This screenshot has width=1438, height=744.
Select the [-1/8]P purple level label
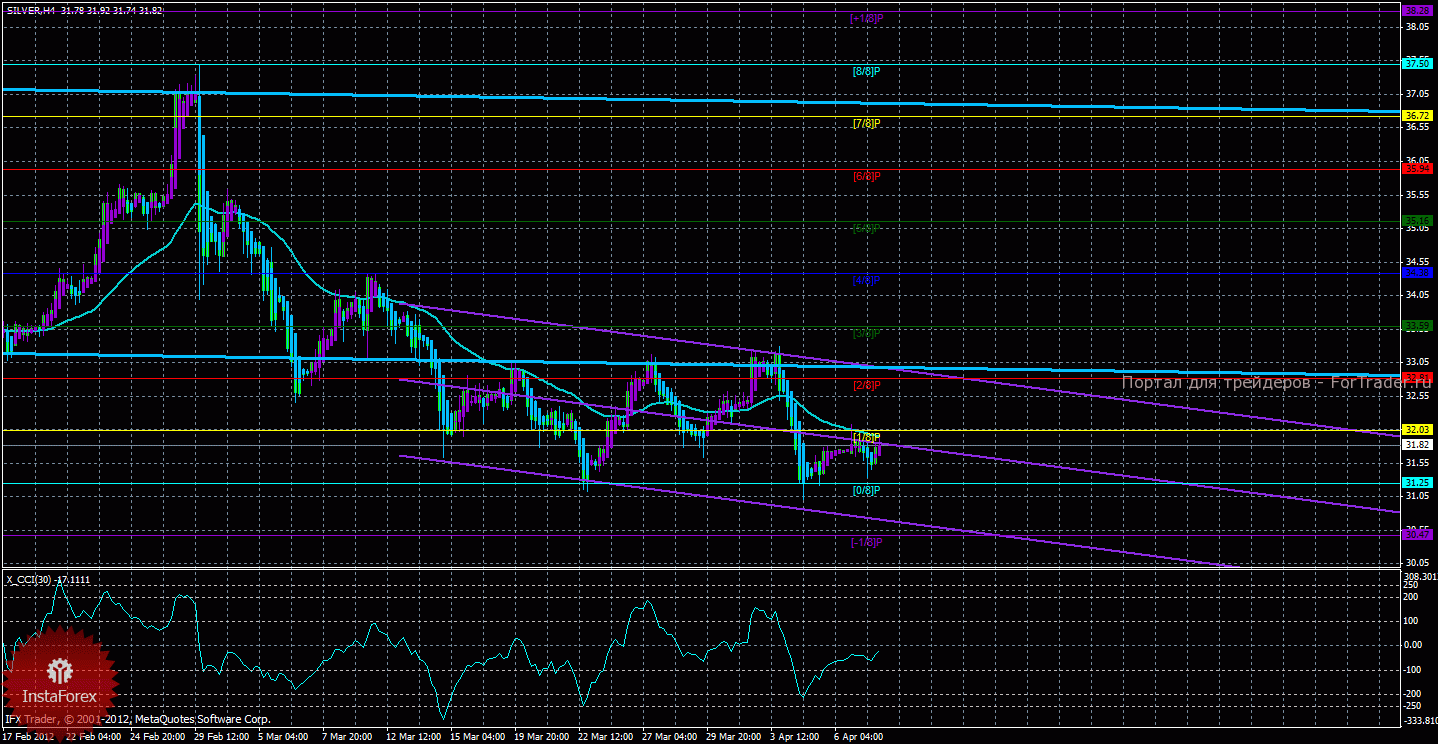pyautogui.click(x=866, y=542)
